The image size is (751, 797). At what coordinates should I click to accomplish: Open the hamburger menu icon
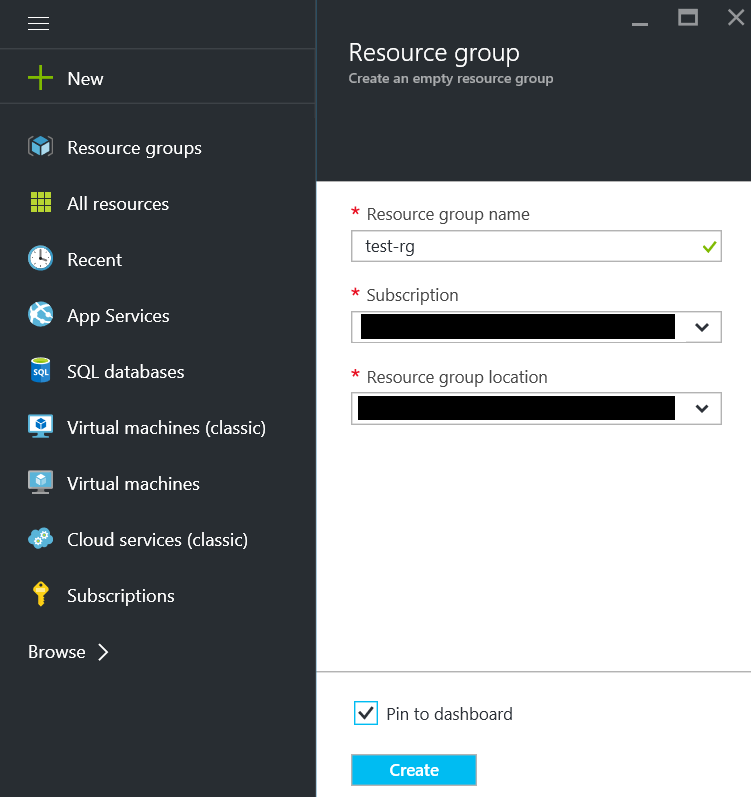click(x=39, y=23)
